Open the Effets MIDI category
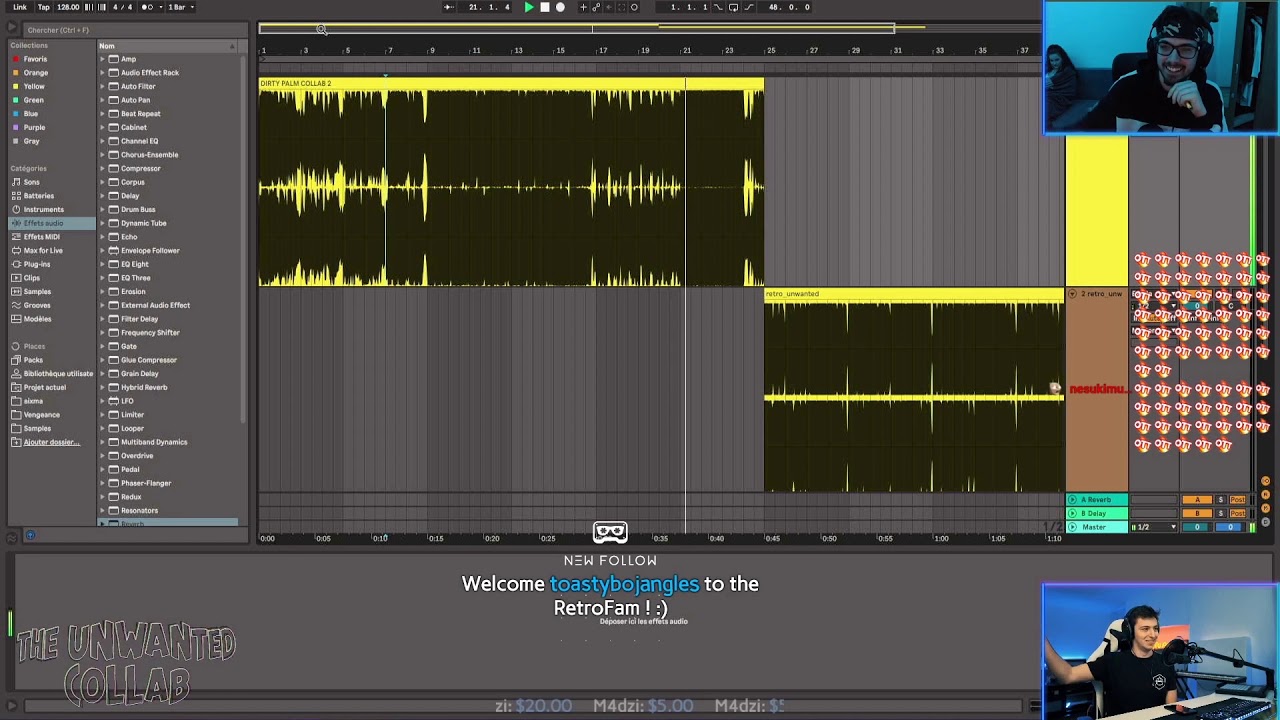Viewport: 1280px width, 720px height. click(42, 237)
